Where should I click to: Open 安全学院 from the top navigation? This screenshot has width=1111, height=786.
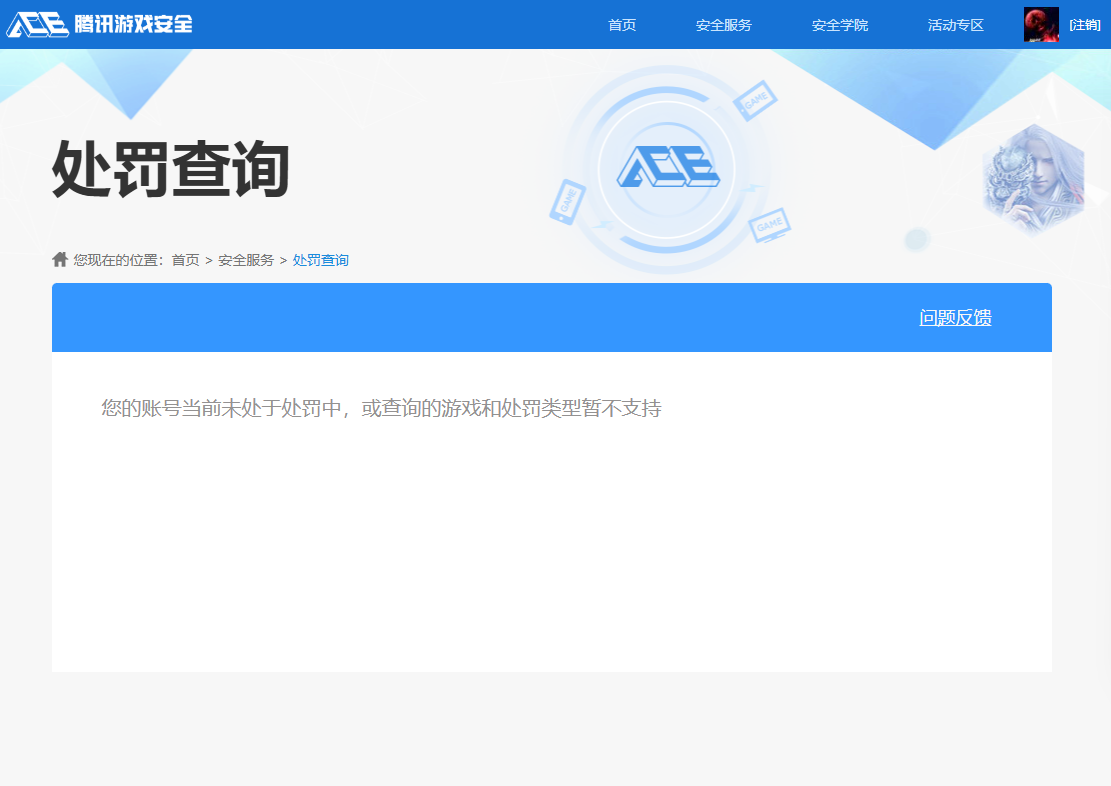pos(840,24)
